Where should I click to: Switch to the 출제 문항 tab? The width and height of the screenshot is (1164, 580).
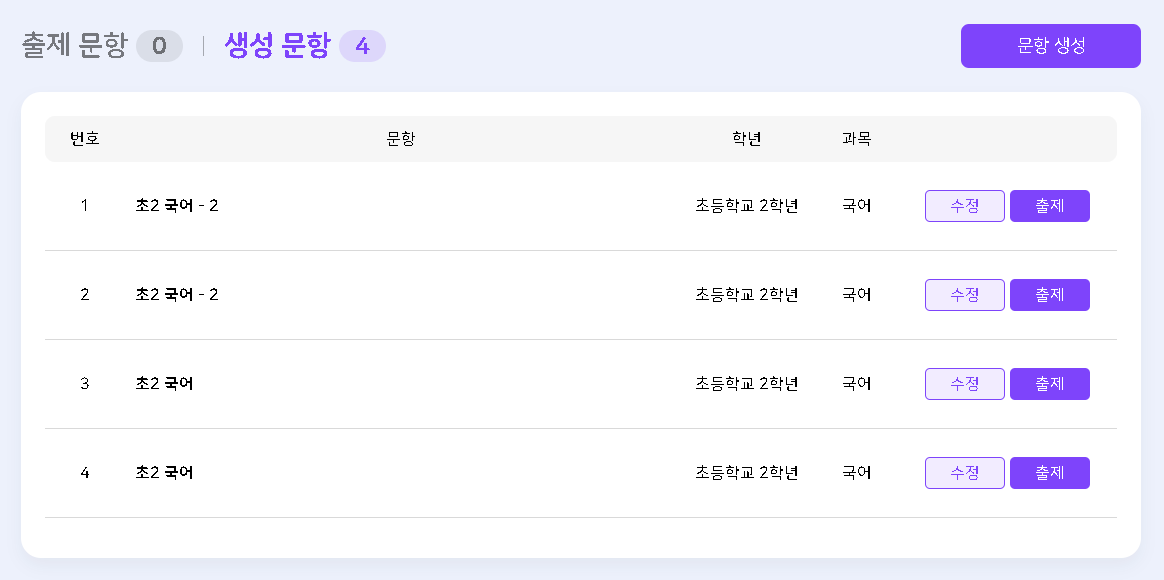point(75,46)
